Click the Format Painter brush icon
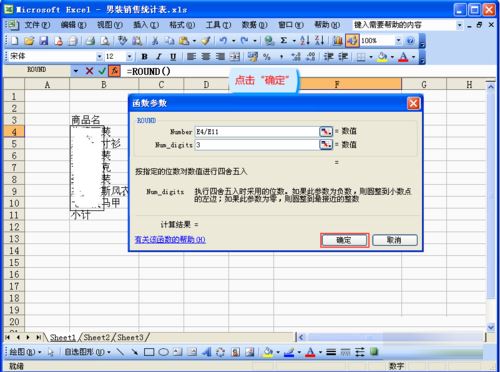This screenshot has height=372, width=500. (206, 41)
